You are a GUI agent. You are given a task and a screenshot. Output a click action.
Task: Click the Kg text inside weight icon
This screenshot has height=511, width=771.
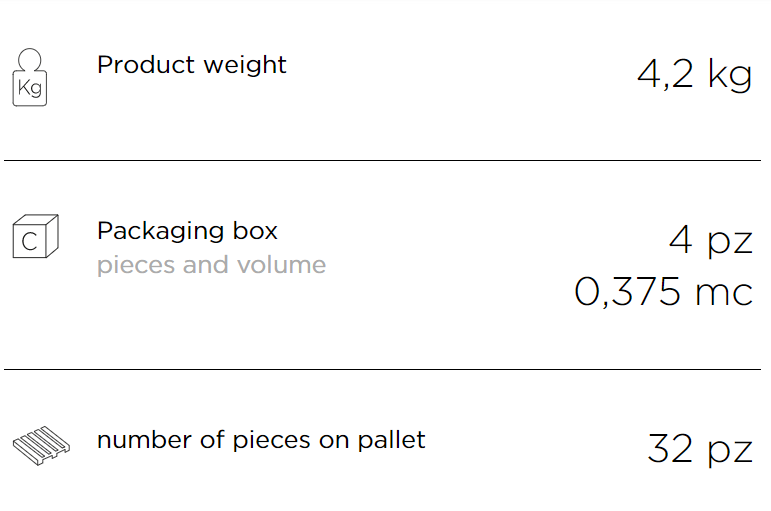coord(30,89)
